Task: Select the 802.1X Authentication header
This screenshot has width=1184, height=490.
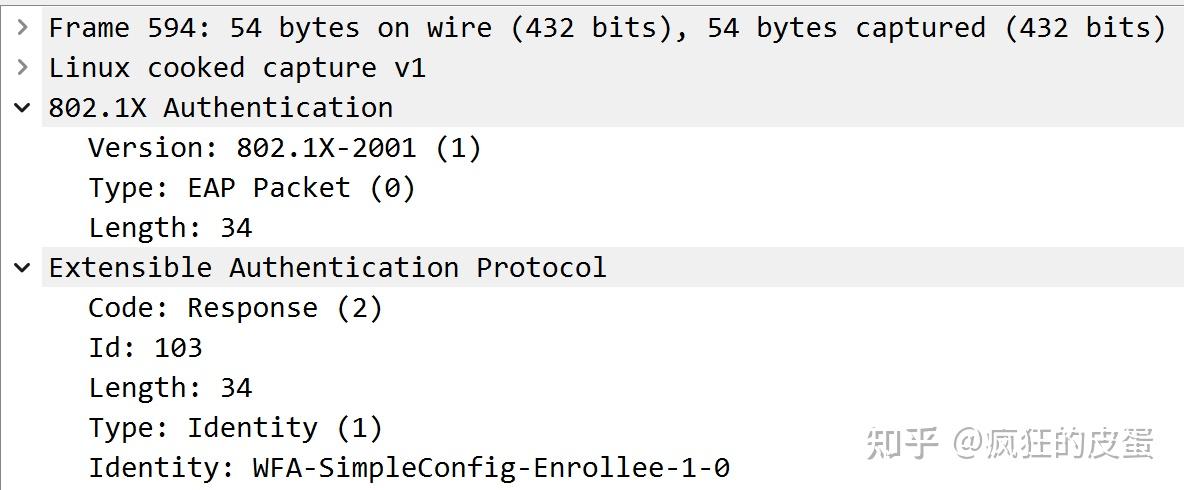Action: 220,108
